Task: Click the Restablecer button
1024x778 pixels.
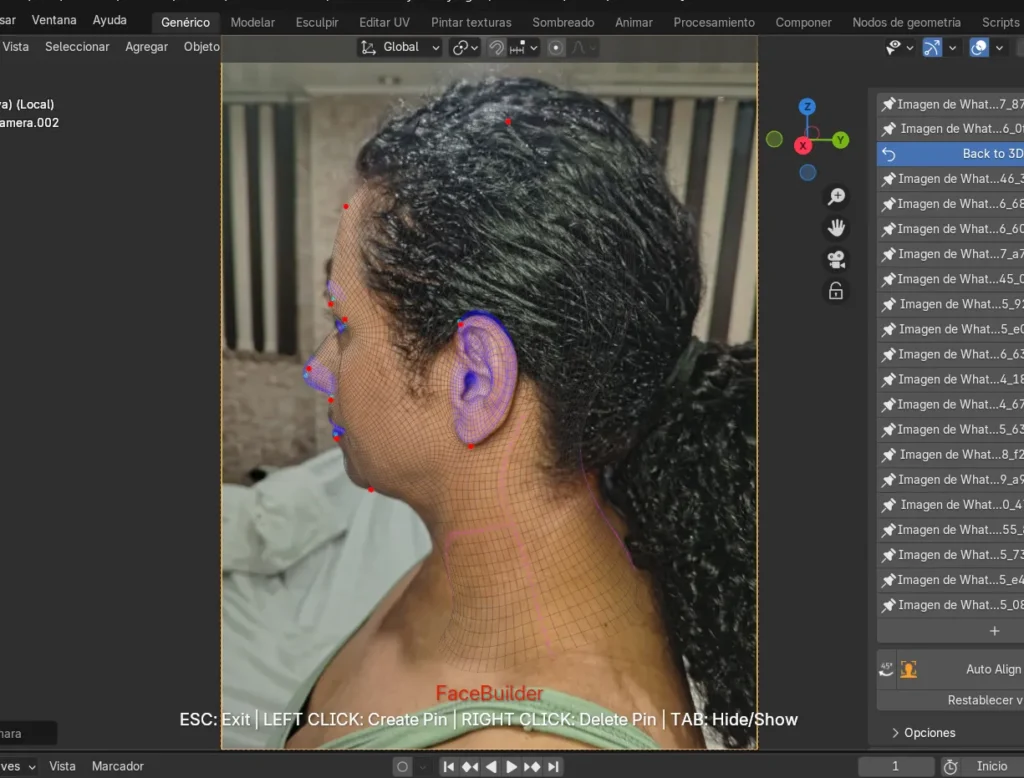Action: pyautogui.click(x=950, y=700)
